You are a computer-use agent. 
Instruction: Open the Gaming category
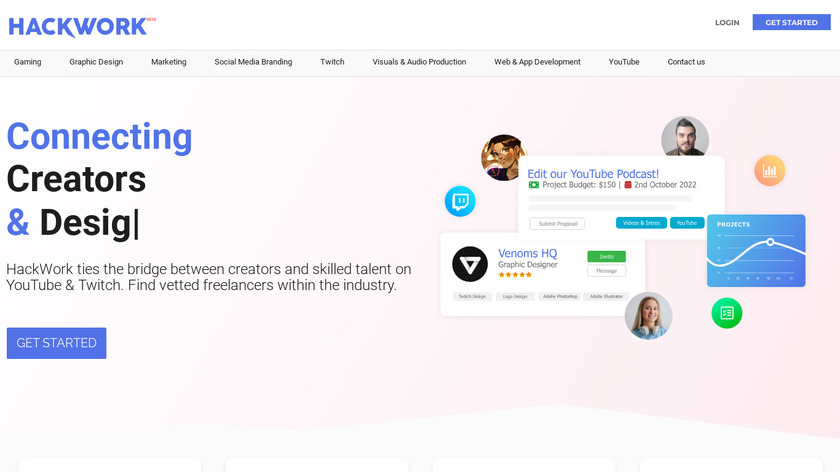pyautogui.click(x=27, y=62)
